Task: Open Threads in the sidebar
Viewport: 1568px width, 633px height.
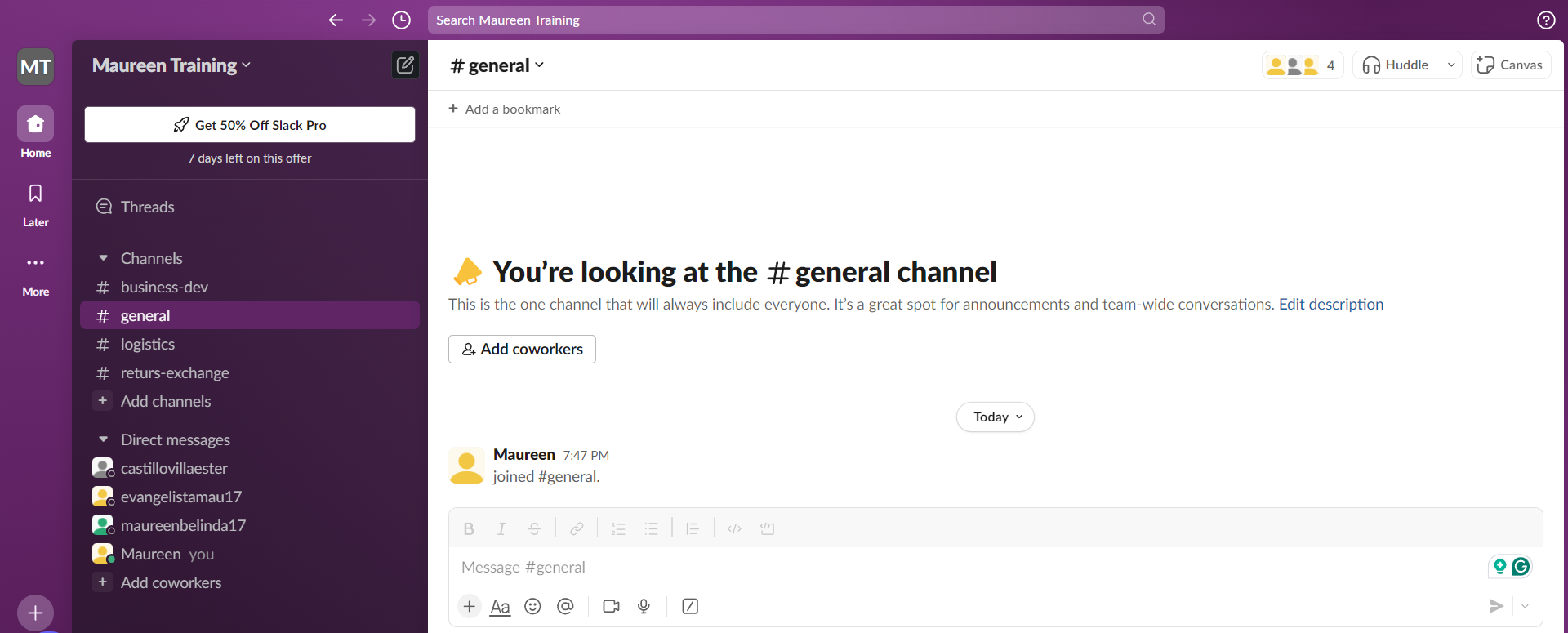Action: [x=250, y=207]
